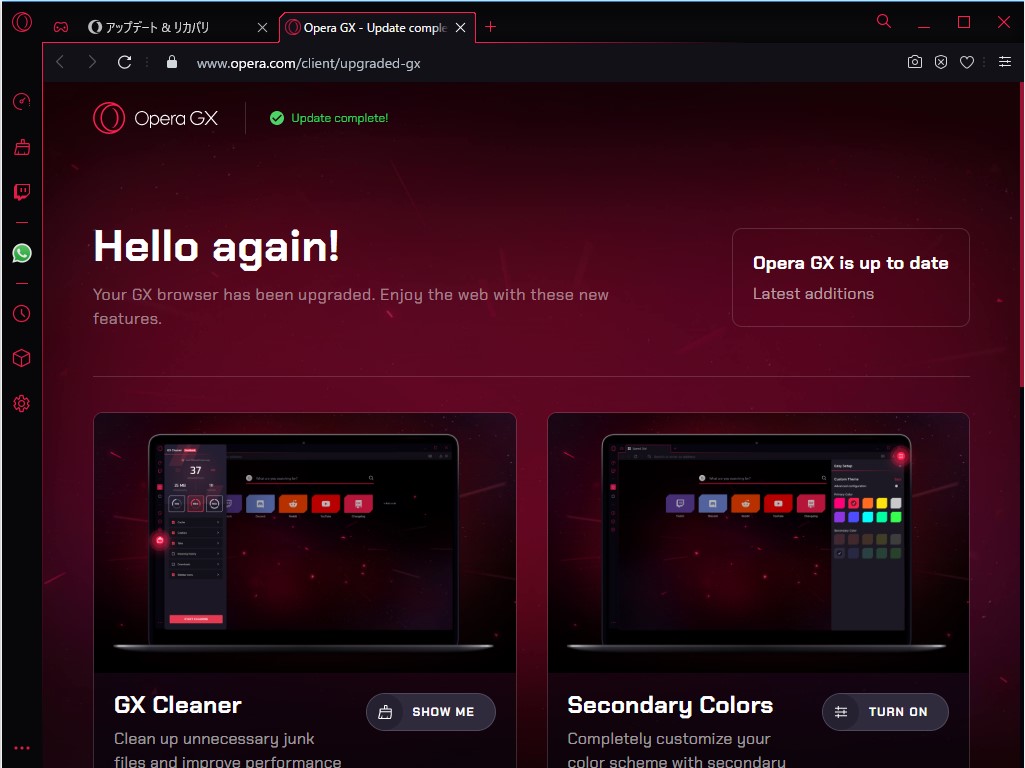The image size is (1025, 768).
Task: Go forward to the next page
Action: tap(92, 62)
